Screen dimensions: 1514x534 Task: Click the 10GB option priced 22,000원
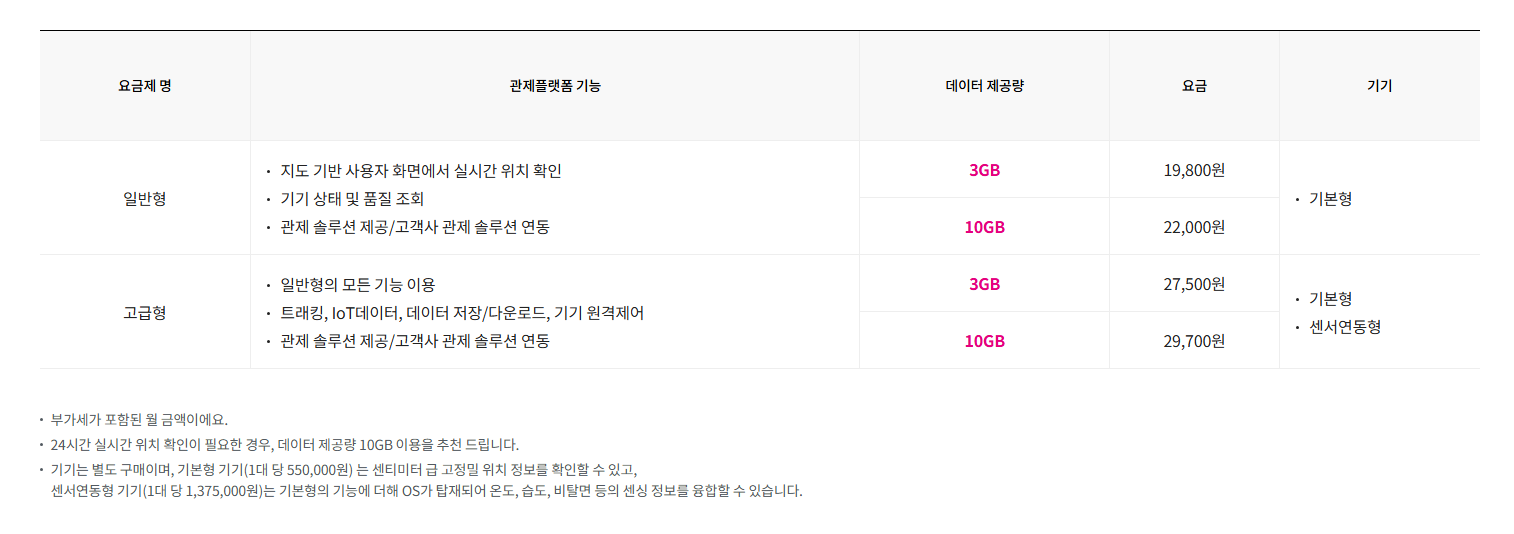[984, 227]
